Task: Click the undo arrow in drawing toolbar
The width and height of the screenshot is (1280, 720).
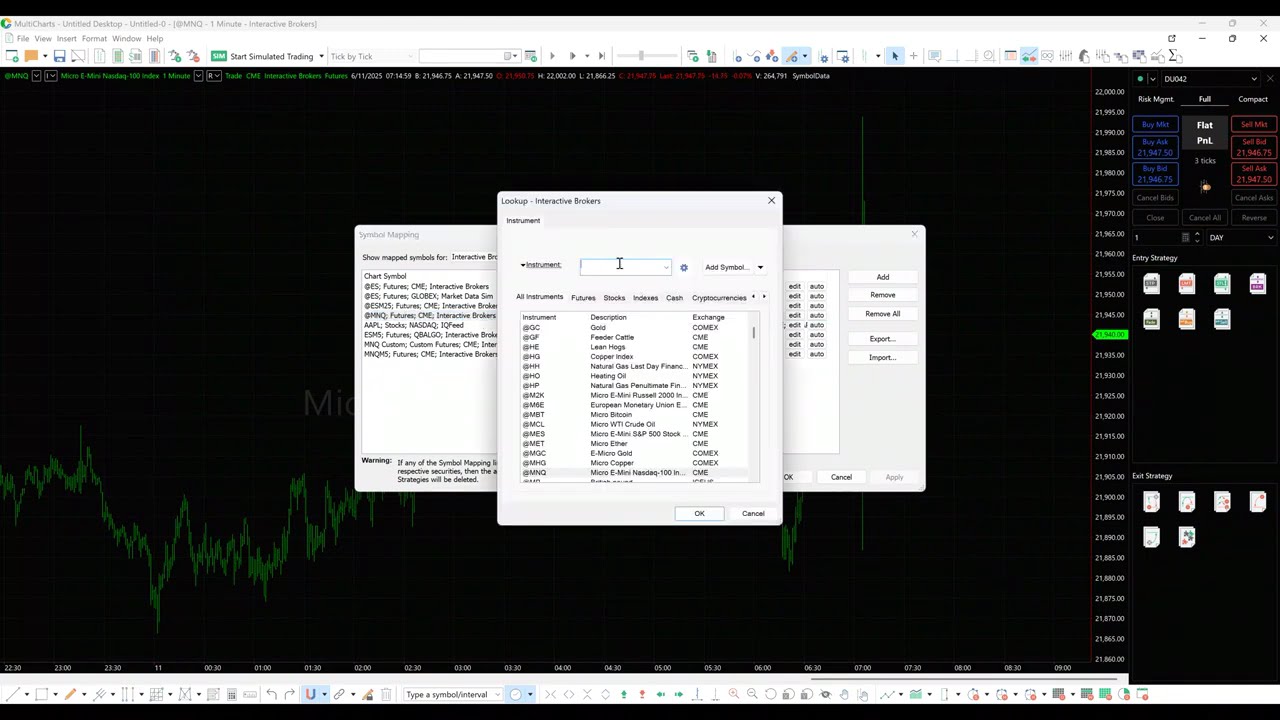Action: coord(271,694)
